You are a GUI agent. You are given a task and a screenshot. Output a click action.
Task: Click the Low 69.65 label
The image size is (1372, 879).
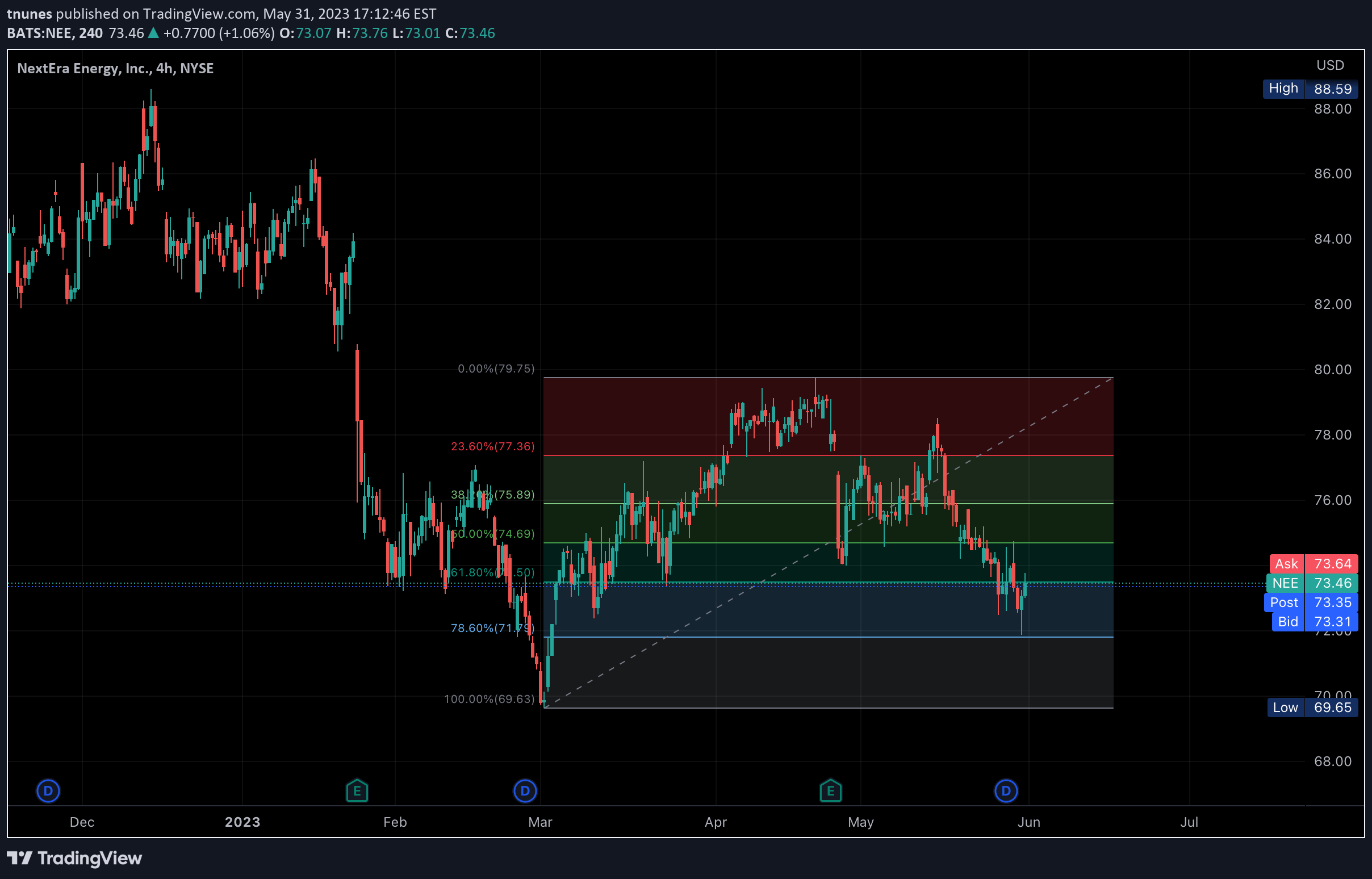1311,707
